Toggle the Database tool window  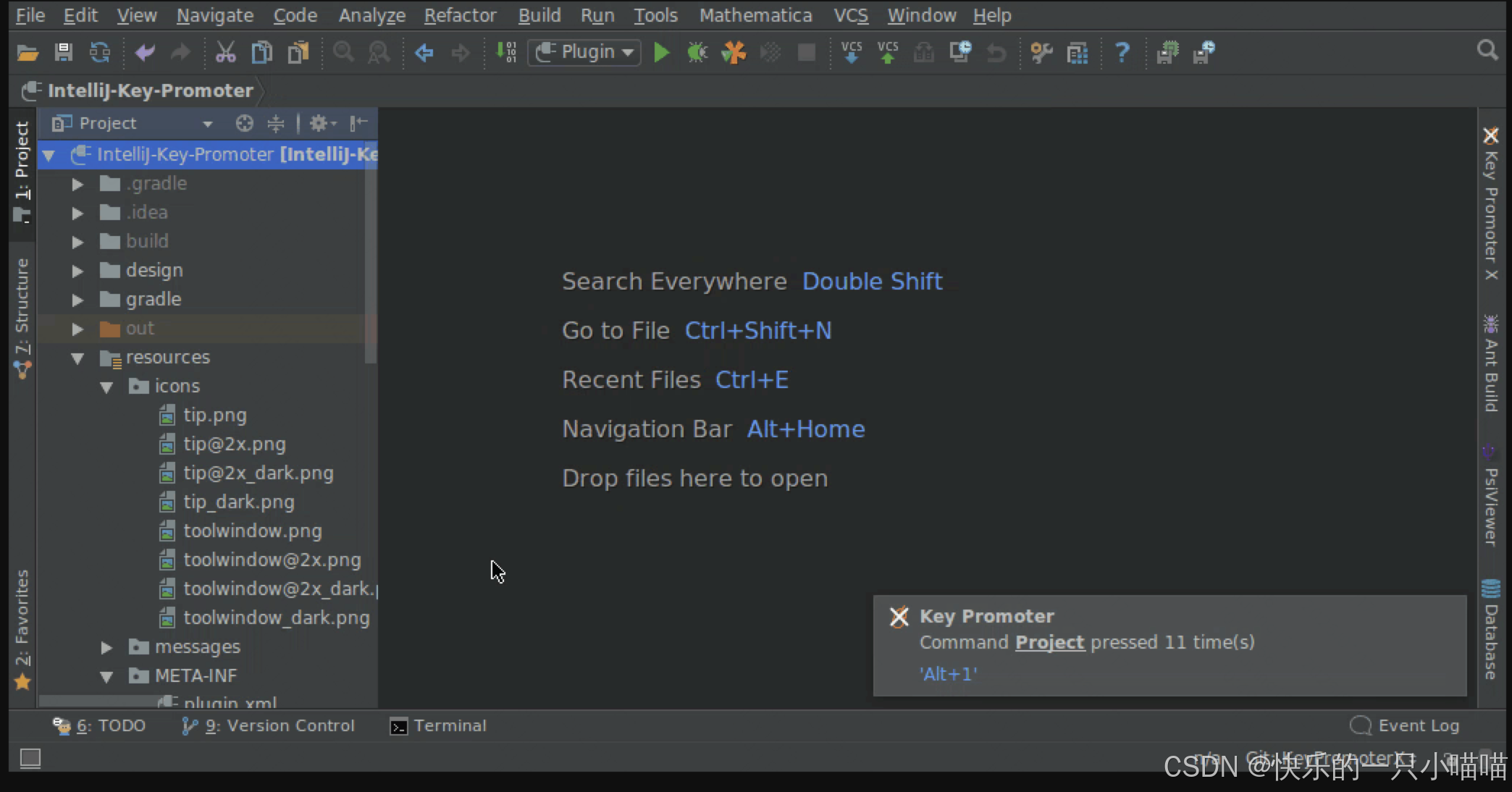click(1490, 630)
